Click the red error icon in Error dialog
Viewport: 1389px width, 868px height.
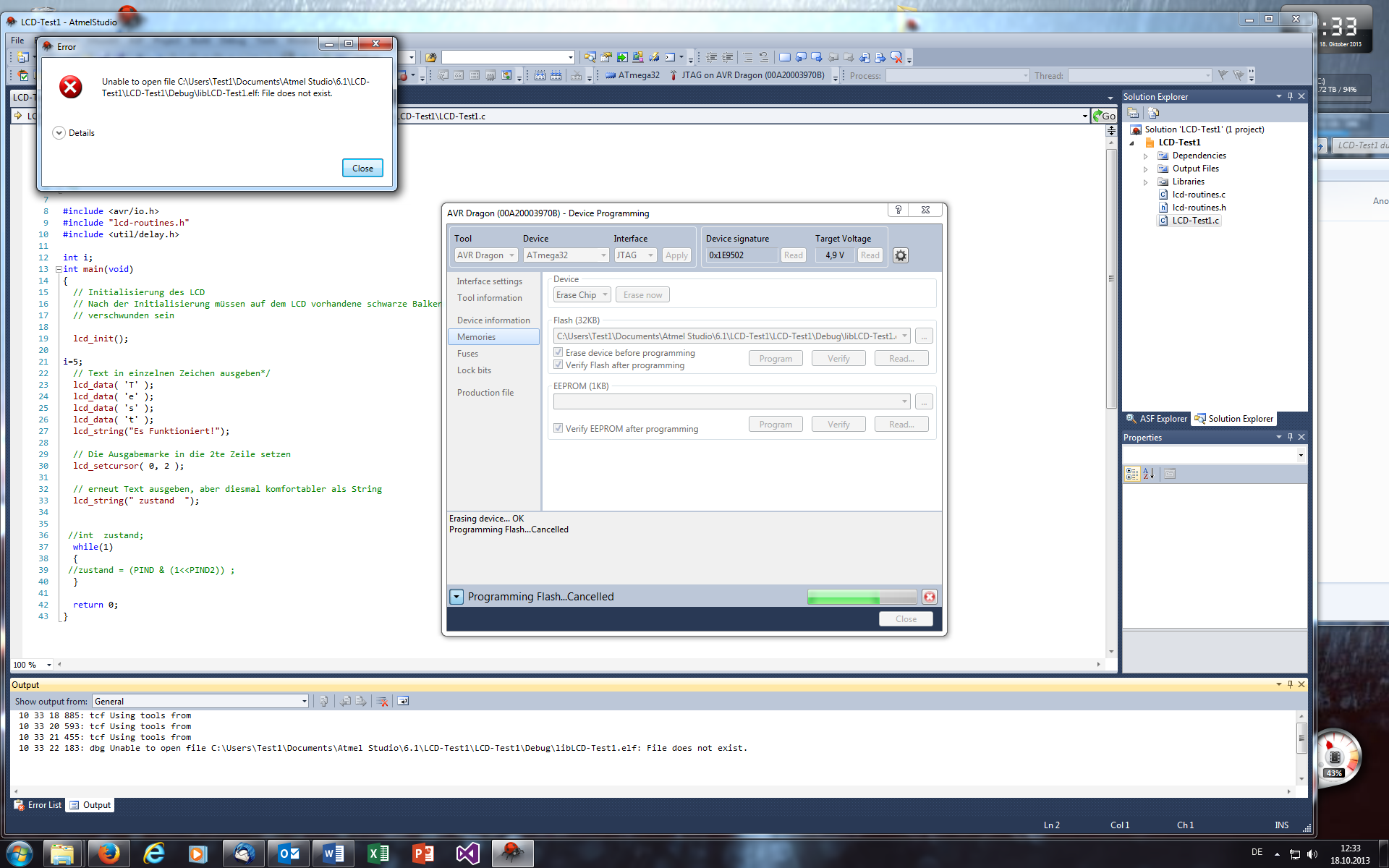pos(71,88)
